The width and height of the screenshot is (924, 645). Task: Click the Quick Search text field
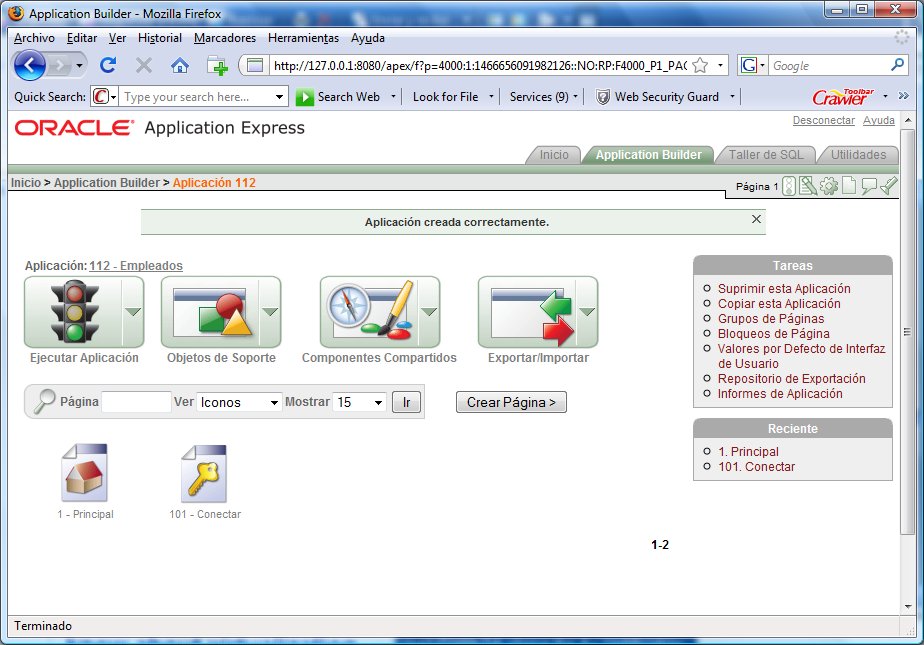197,97
